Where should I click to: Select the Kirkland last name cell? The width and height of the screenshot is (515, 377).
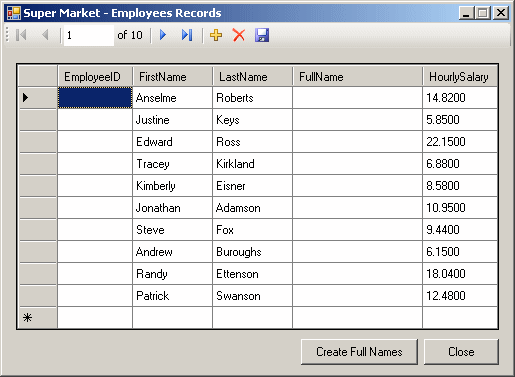tap(253, 164)
